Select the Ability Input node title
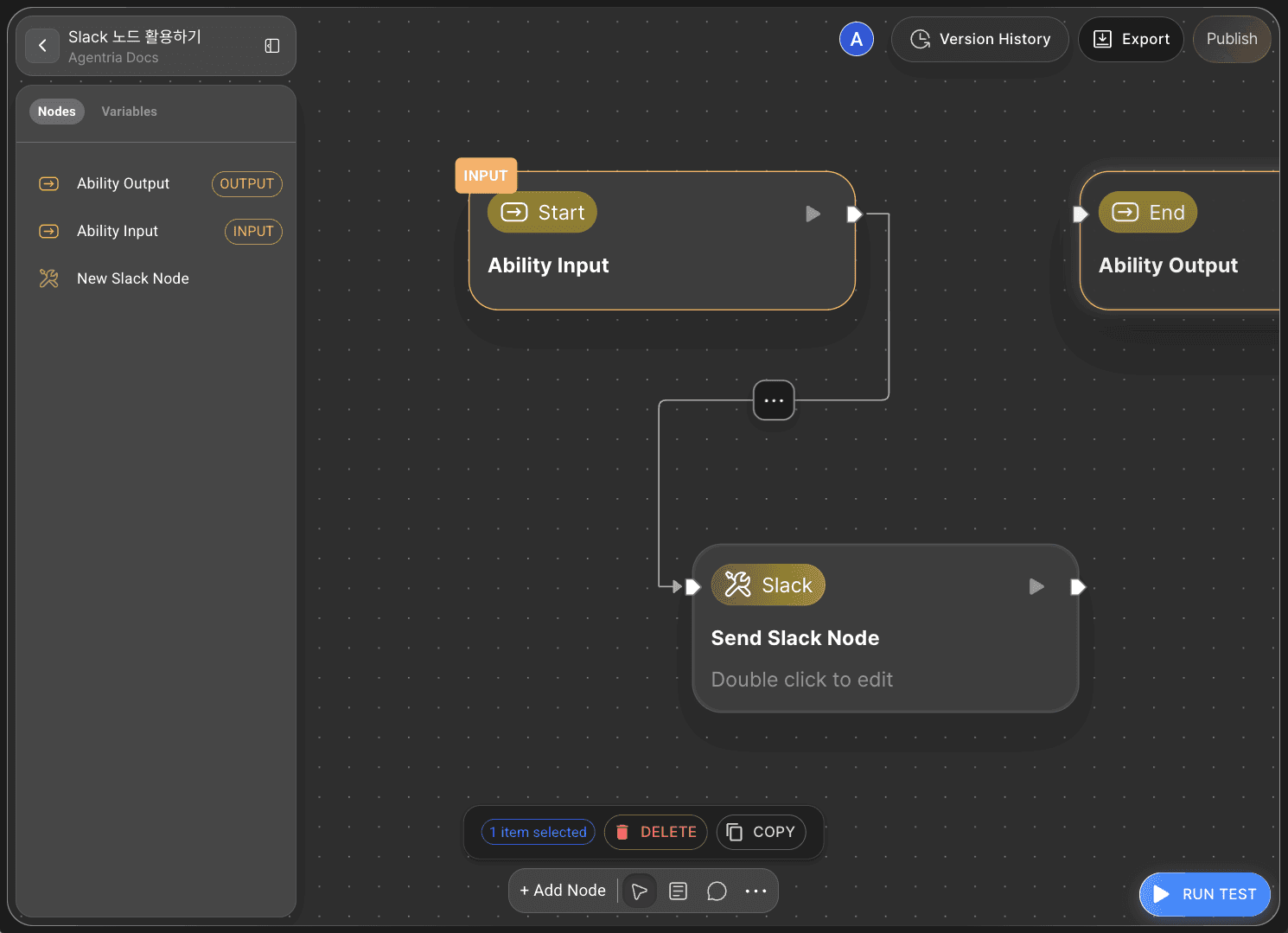 click(548, 265)
